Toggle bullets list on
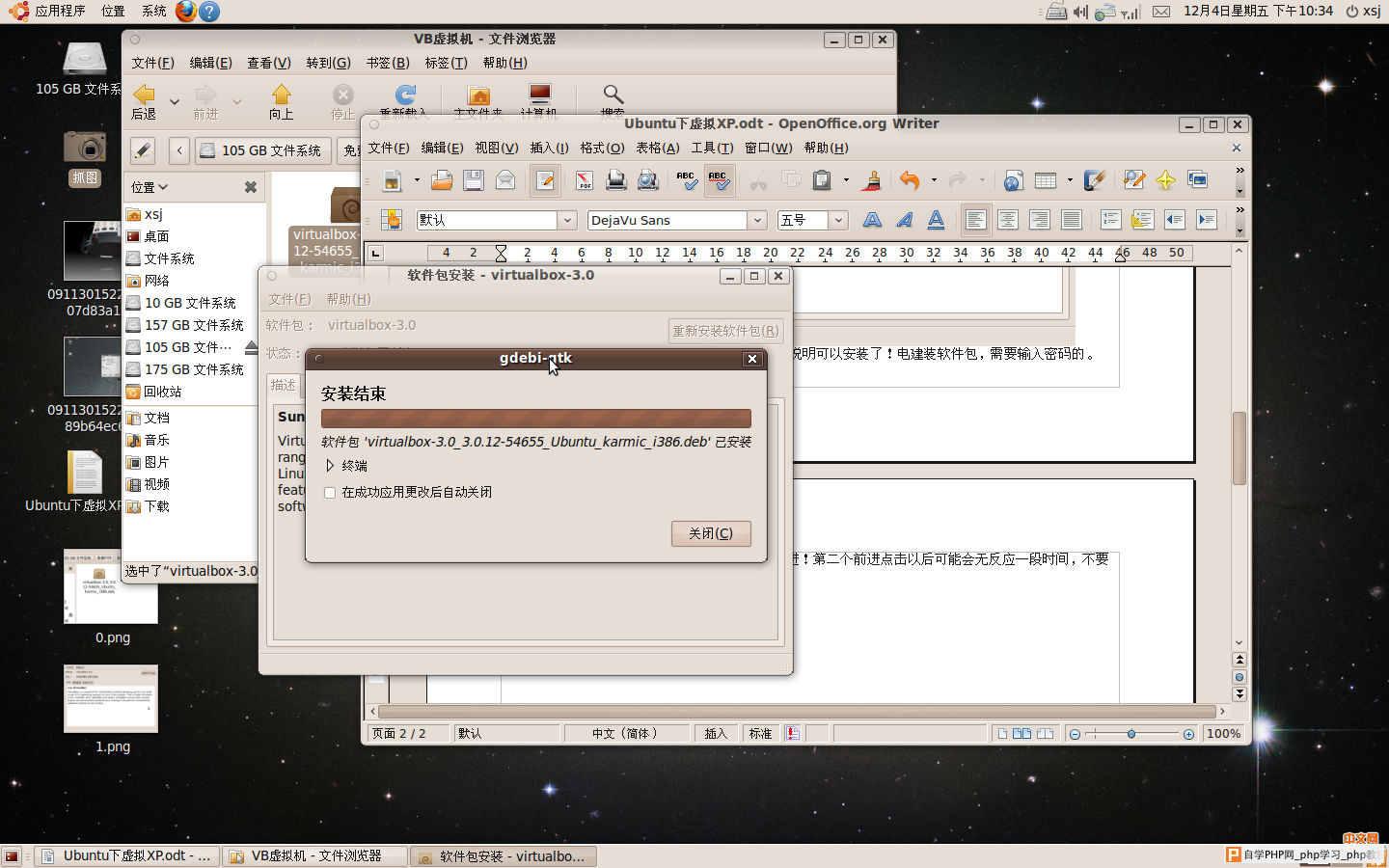Viewport: 1389px width, 868px height. coord(1142,220)
